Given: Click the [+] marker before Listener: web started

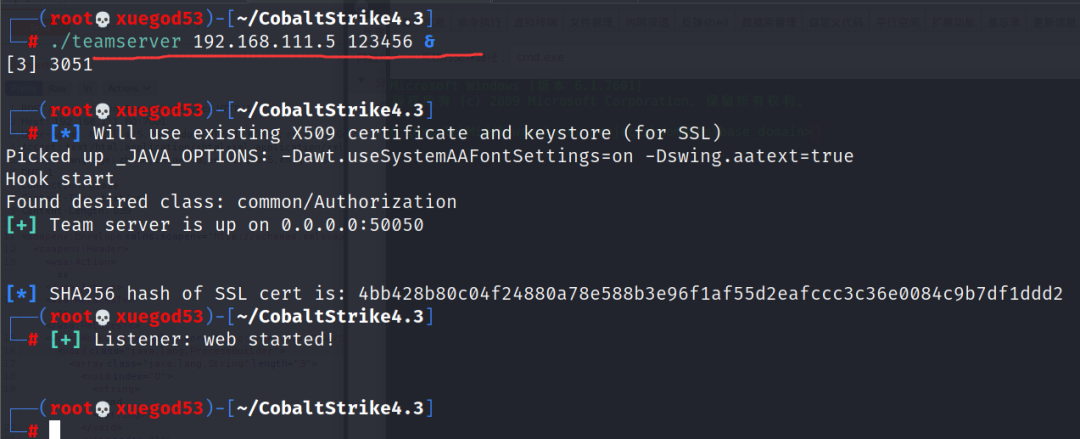Looking at the screenshot, I should pyautogui.click(x=65, y=340).
